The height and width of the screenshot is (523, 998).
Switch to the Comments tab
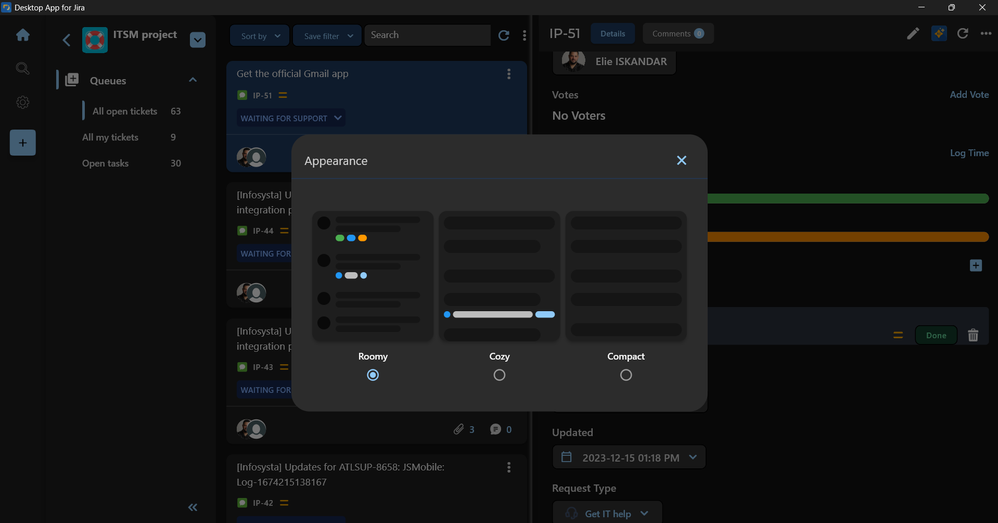[678, 34]
